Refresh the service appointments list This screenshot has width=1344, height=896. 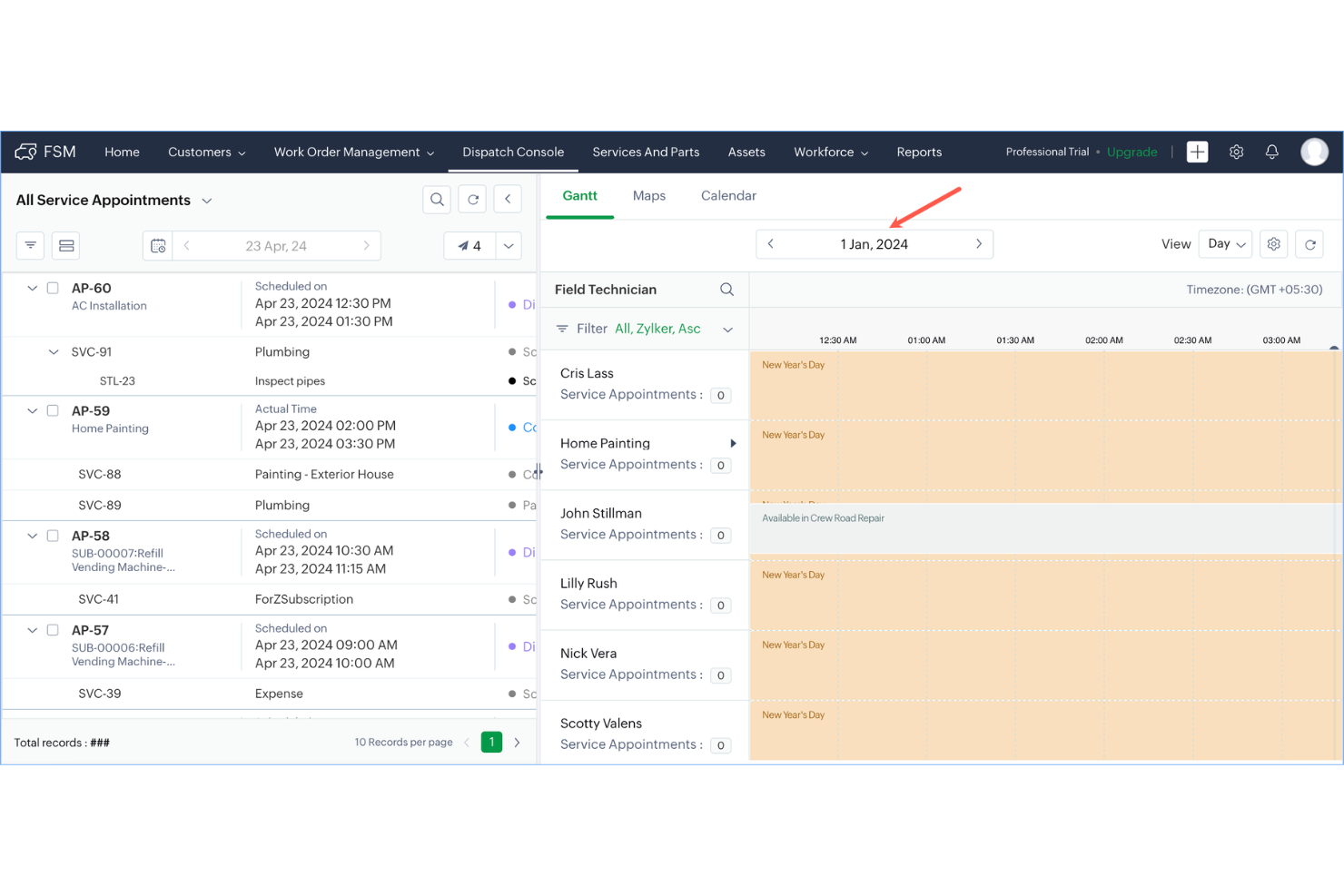(472, 199)
